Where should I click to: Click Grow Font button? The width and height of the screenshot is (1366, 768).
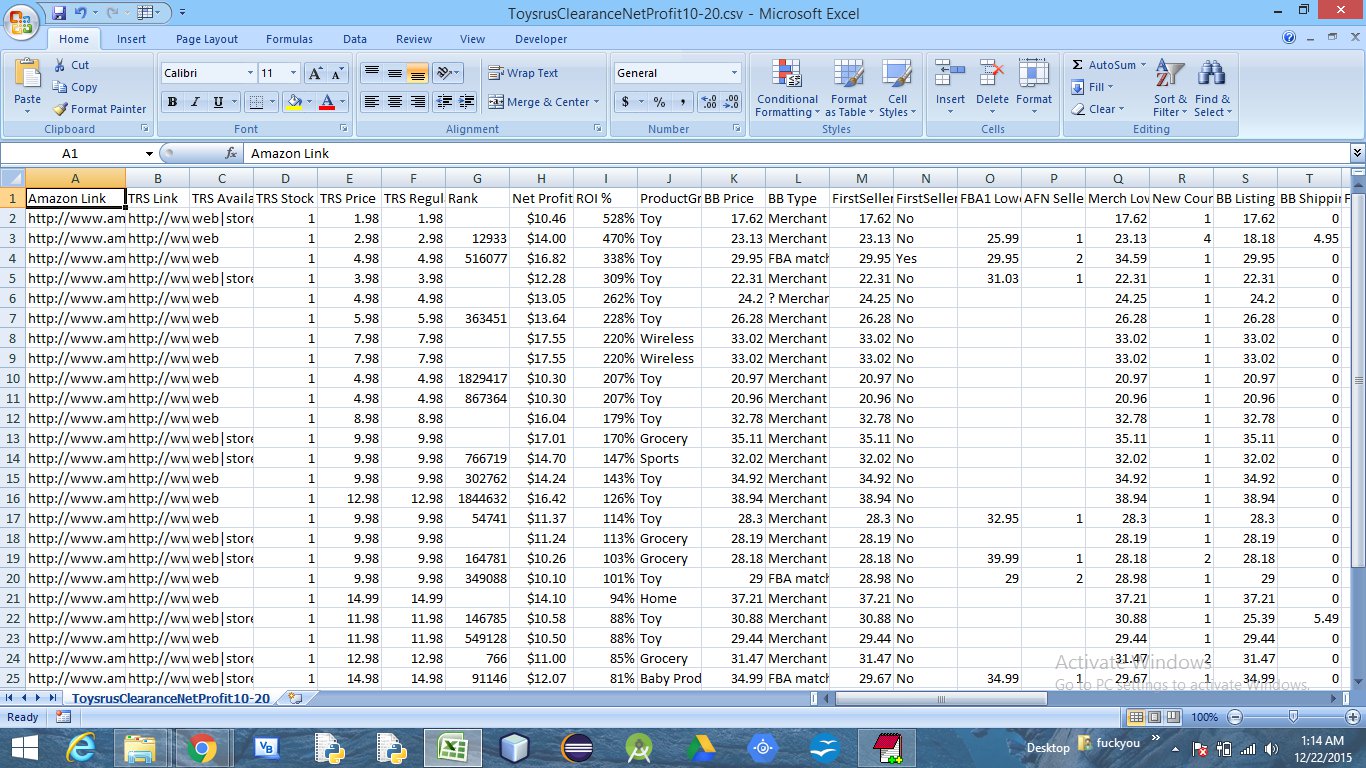[x=314, y=73]
